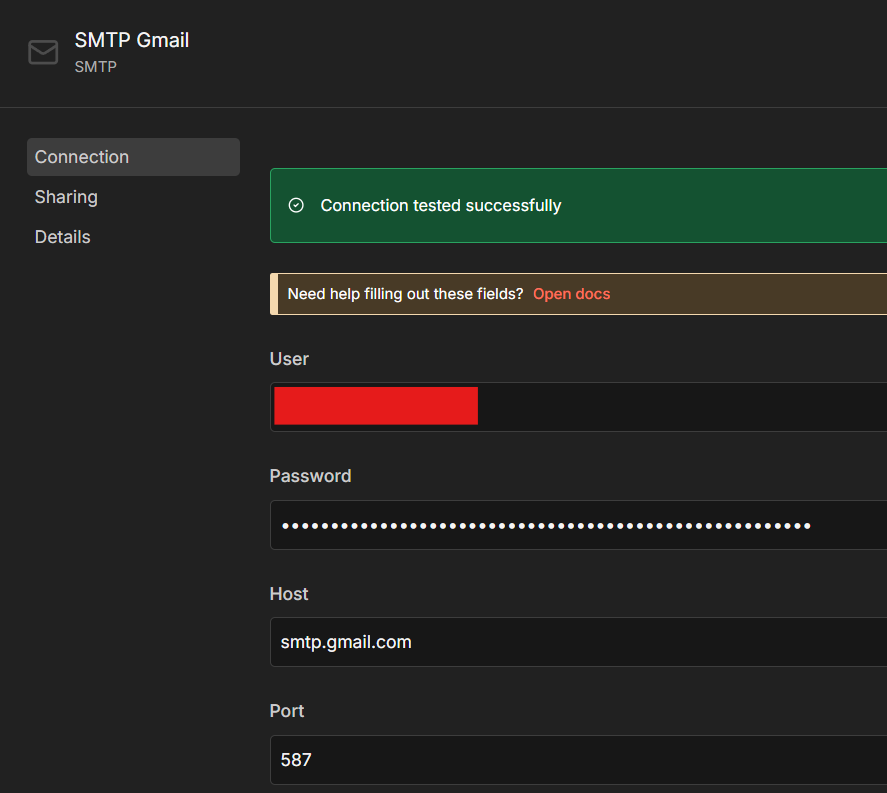Screen dimensions: 887x793
Task: Click the Host field label
Action: [289, 594]
